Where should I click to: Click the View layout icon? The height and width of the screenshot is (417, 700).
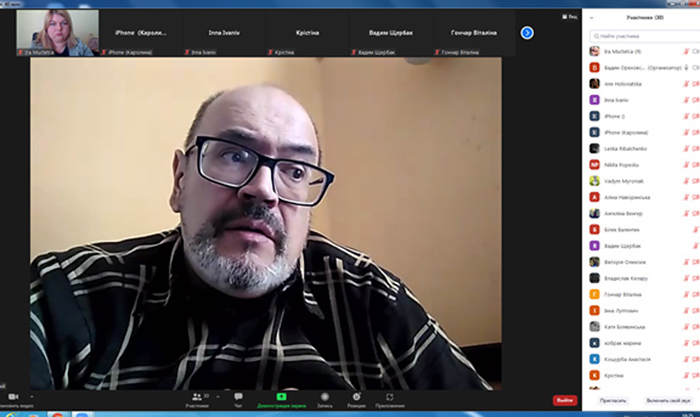tap(569, 17)
